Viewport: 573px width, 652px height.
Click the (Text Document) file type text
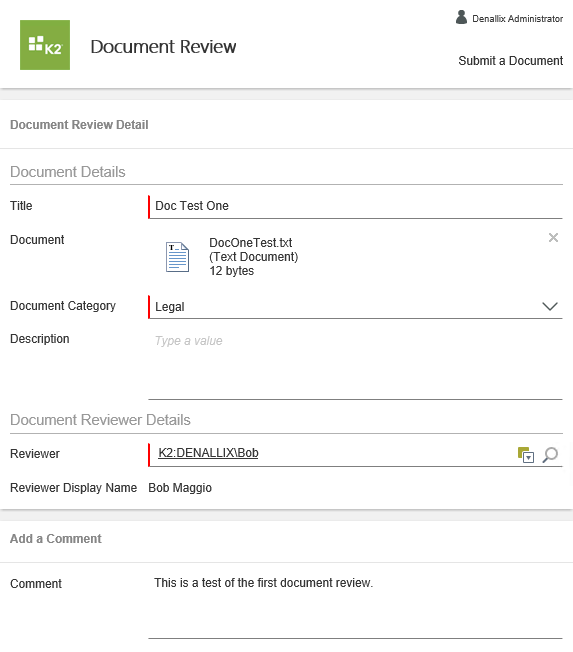pyautogui.click(x=254, y=257)
